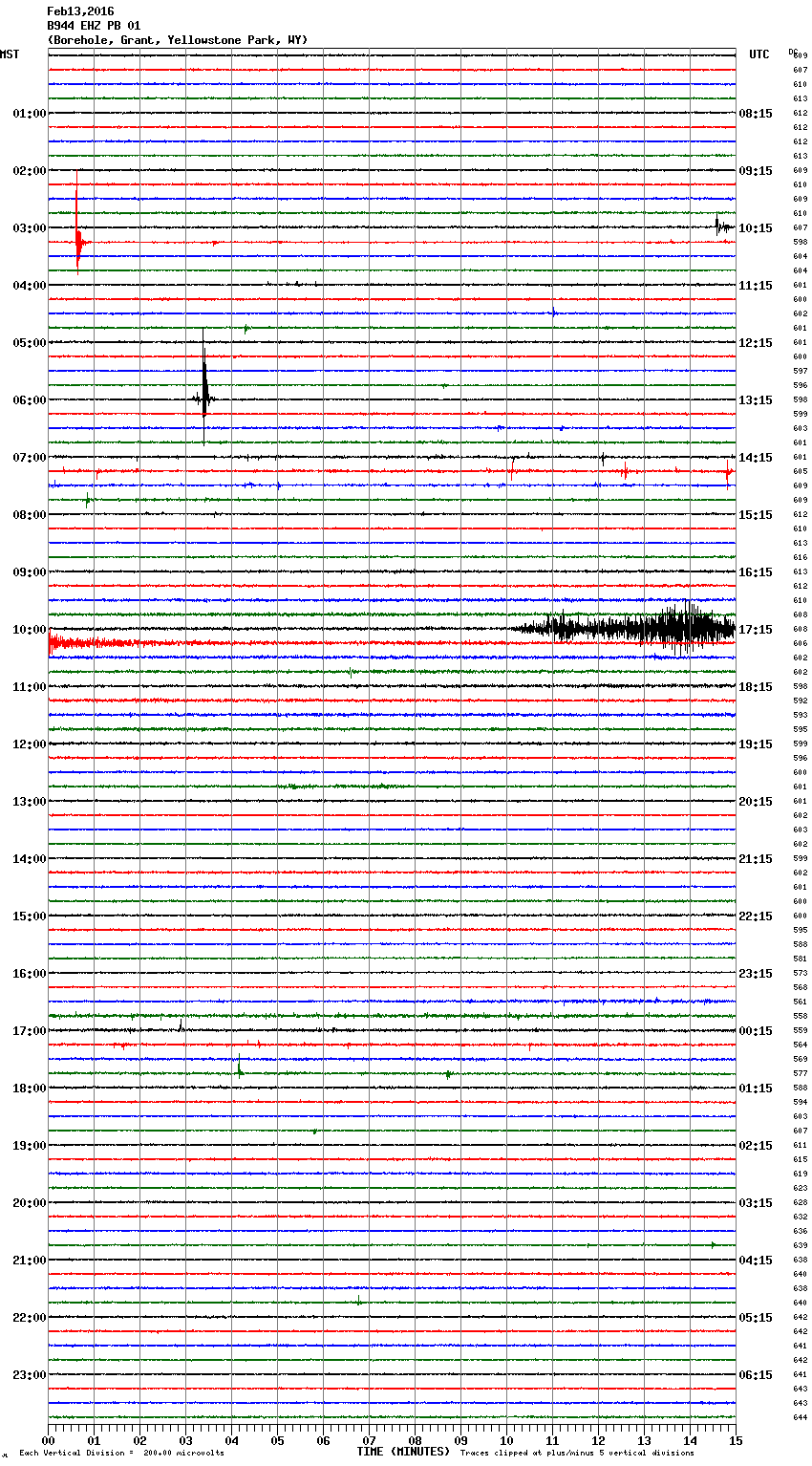Click the Each Vertical Division 200.00 microvolts note

pos(121,1454)
